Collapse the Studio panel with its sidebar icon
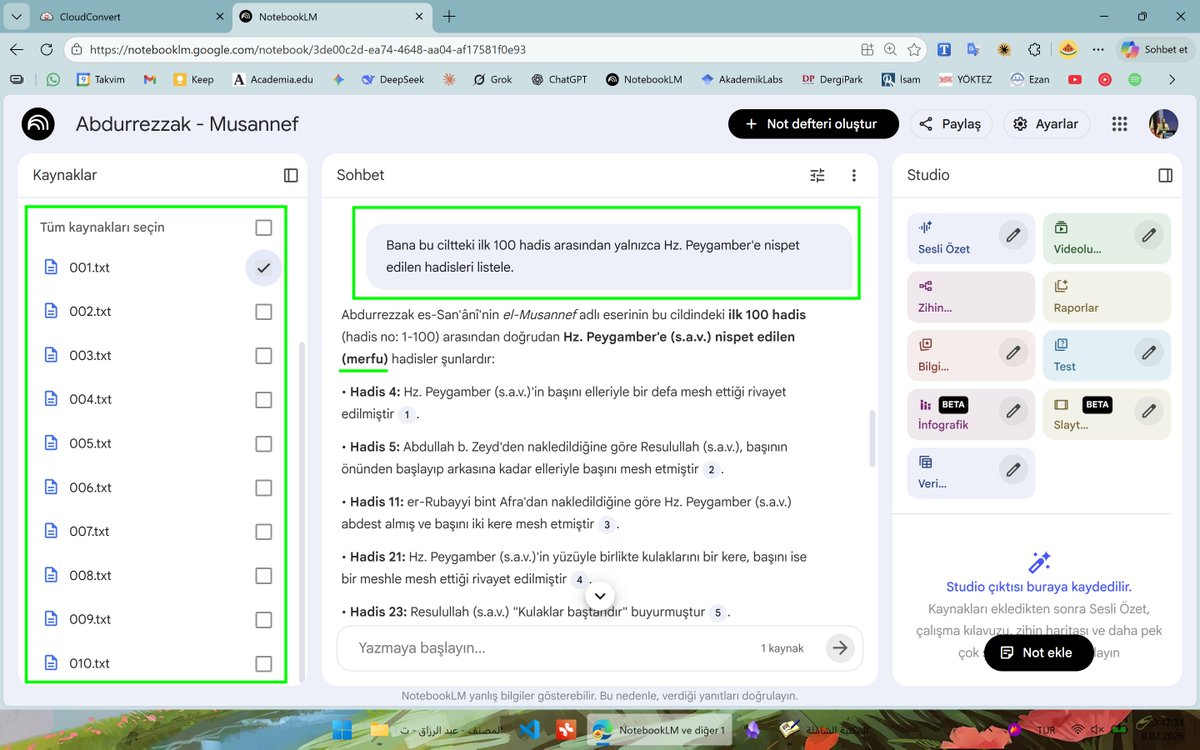 [x=1165, y=175]
